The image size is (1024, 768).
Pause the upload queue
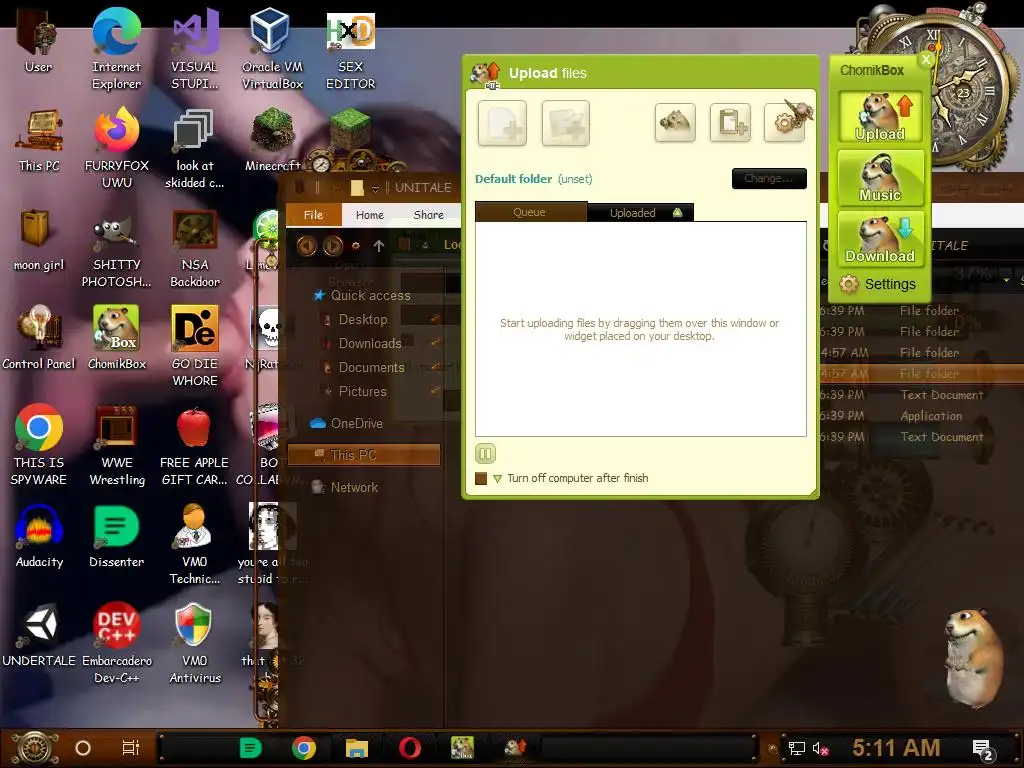click(x=485, y=453)
